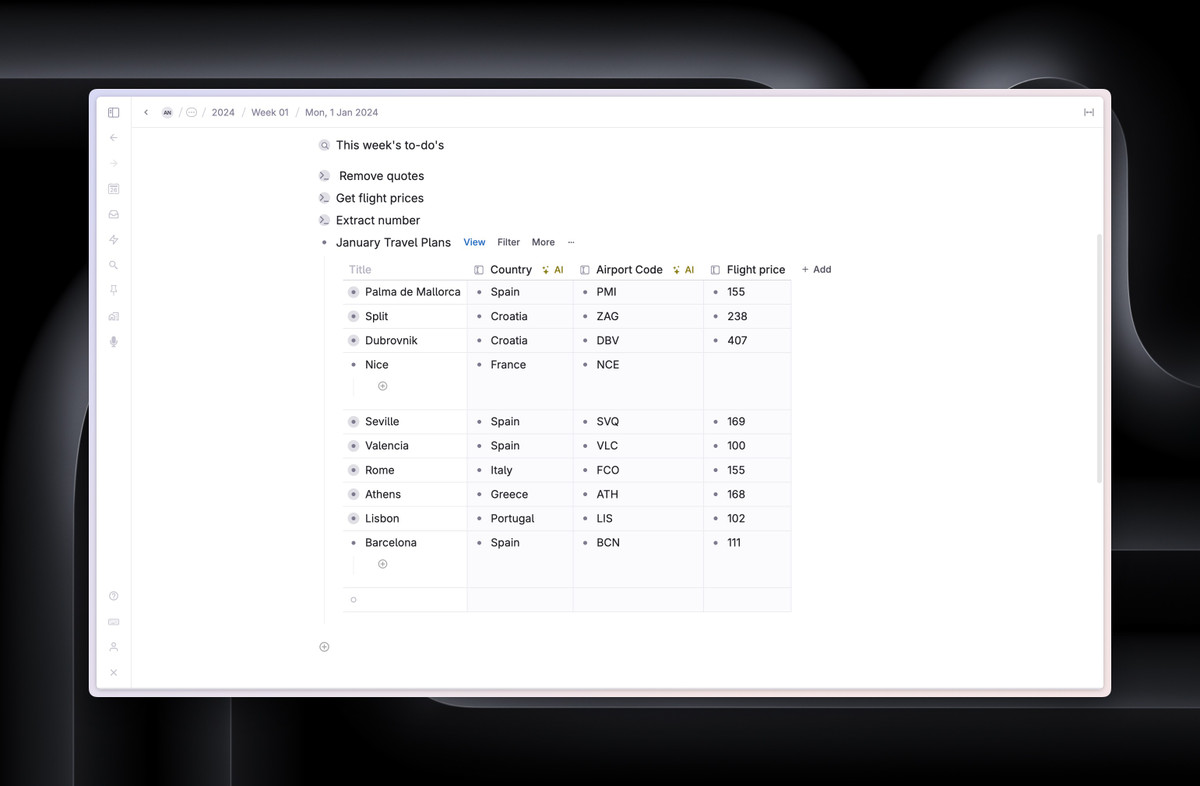Viewport: 1200px width, 786px height.
Task: Go to Week 01 in breadcrumb
Action: click(x=269, y=113)
